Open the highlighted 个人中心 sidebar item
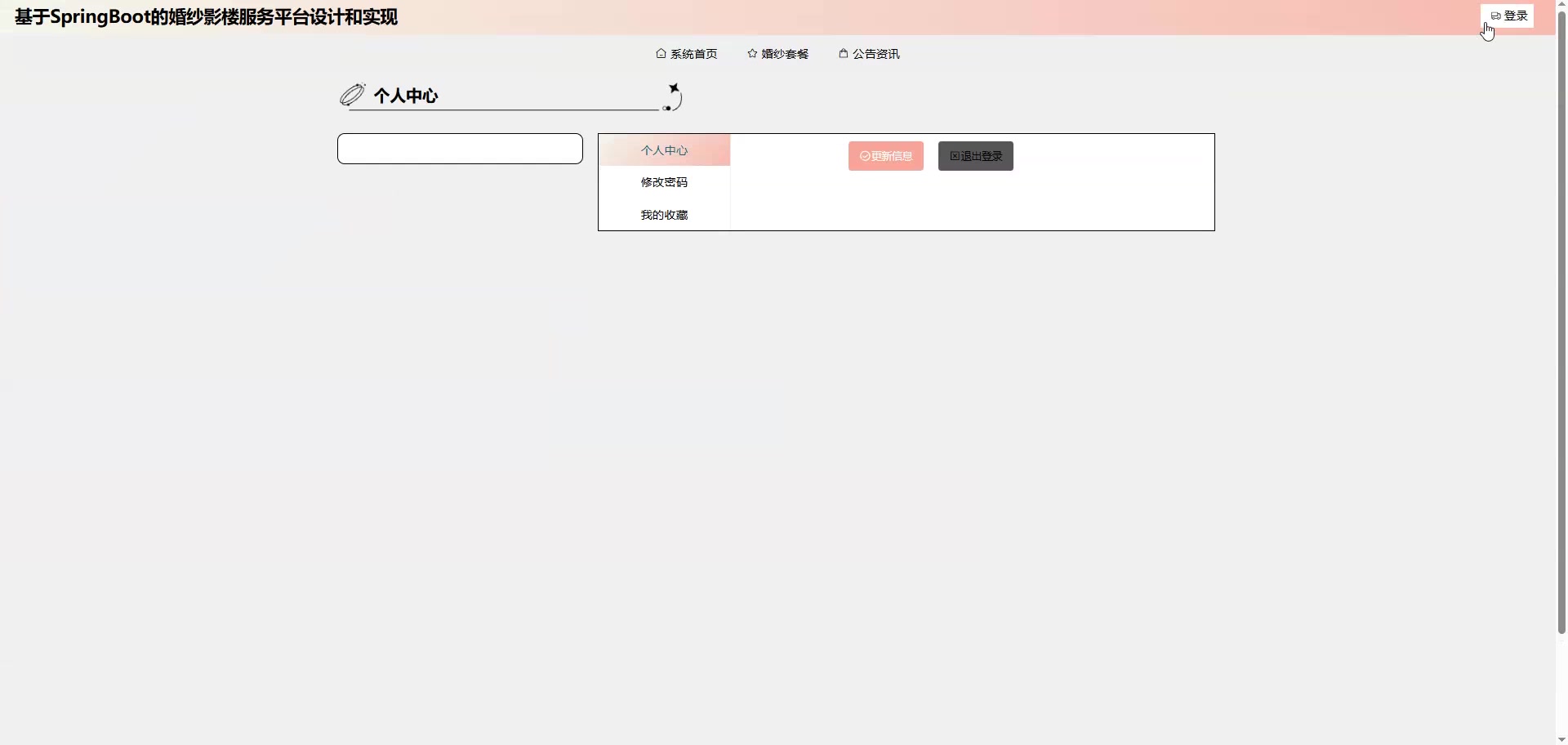Viewport: 1568px width, 745px height. tap(663, 149)
